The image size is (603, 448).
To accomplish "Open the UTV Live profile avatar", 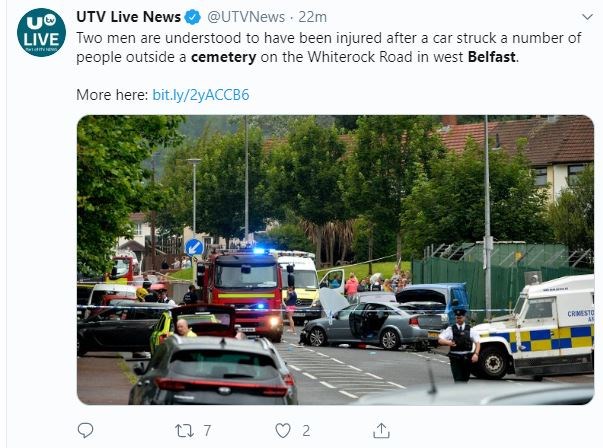I will click(41, 33).
